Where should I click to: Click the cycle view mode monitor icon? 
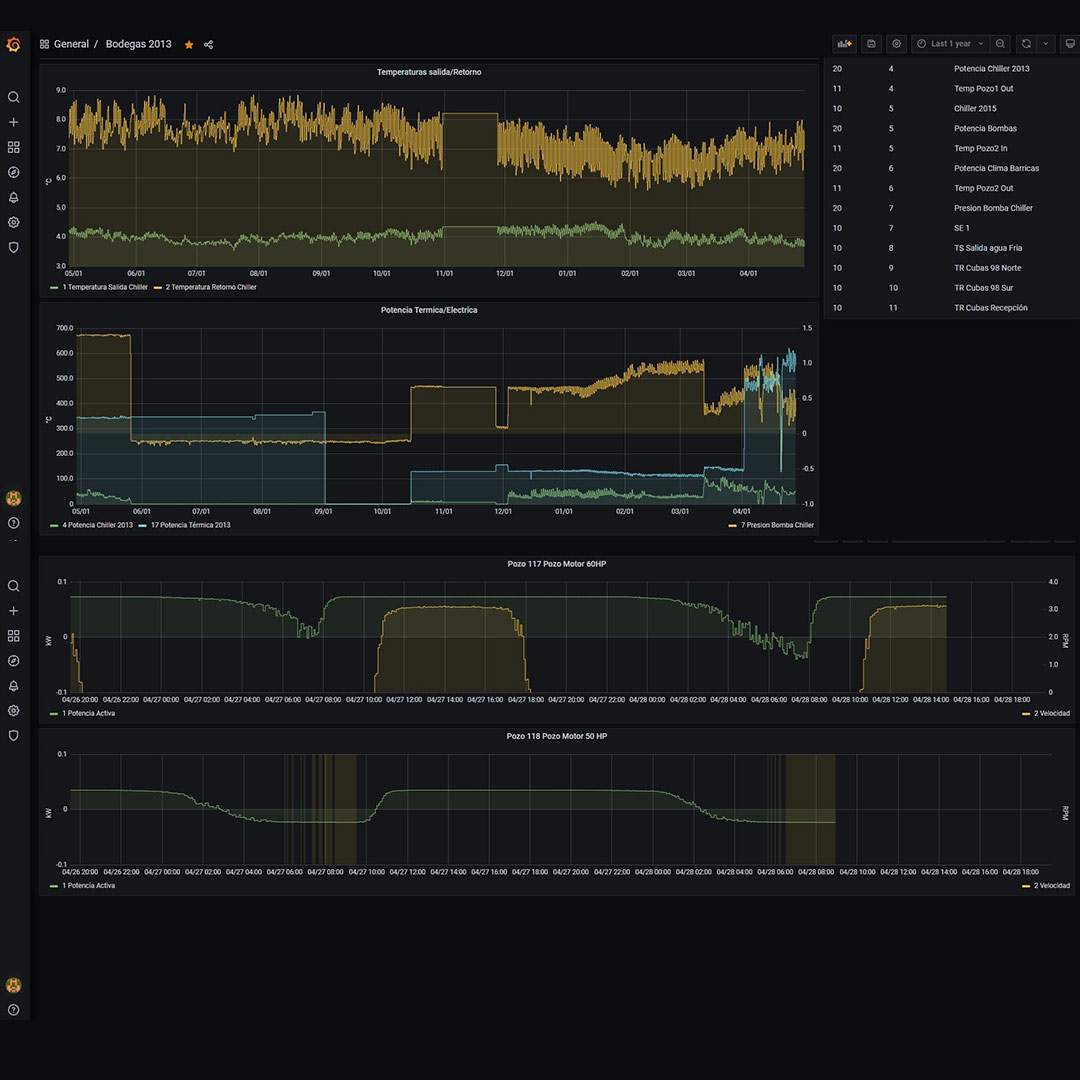point(1070,43)
